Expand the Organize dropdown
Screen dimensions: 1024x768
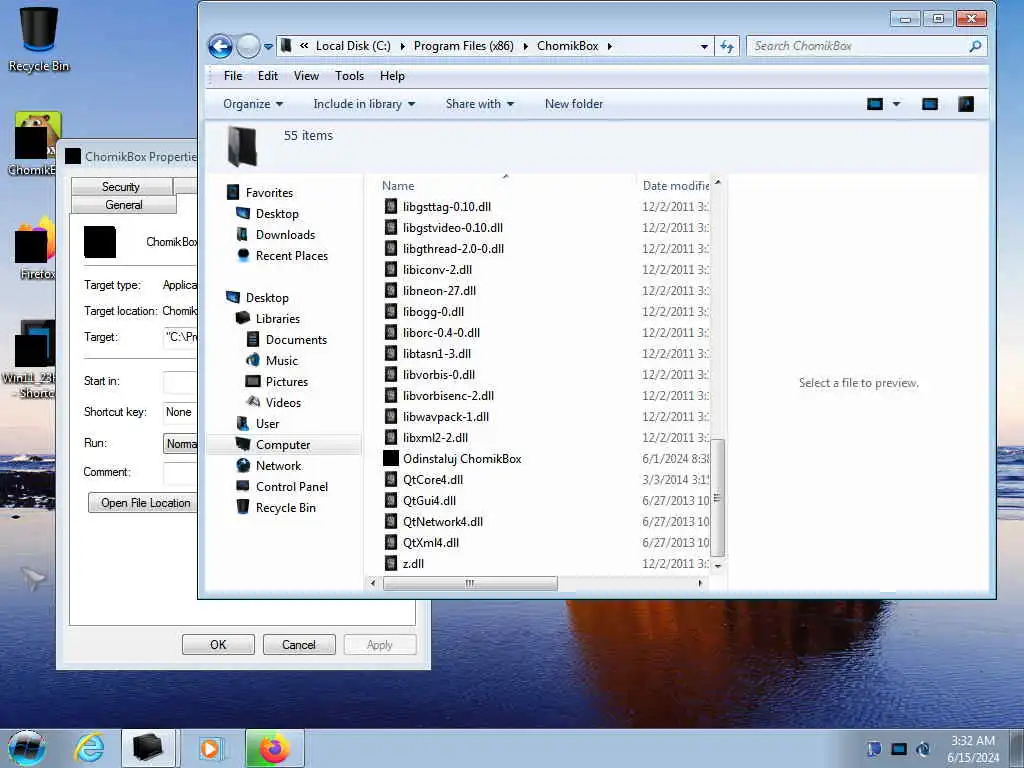coord(253,104)
